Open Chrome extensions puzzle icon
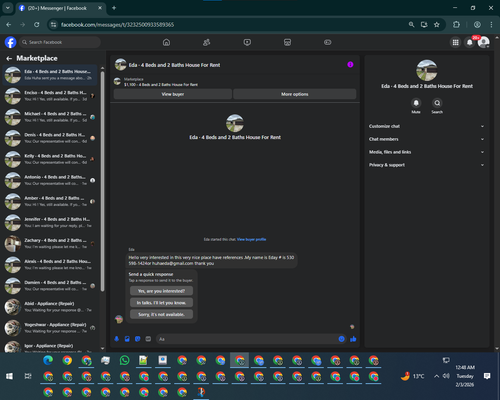500x400 pixels. point(456,25)
